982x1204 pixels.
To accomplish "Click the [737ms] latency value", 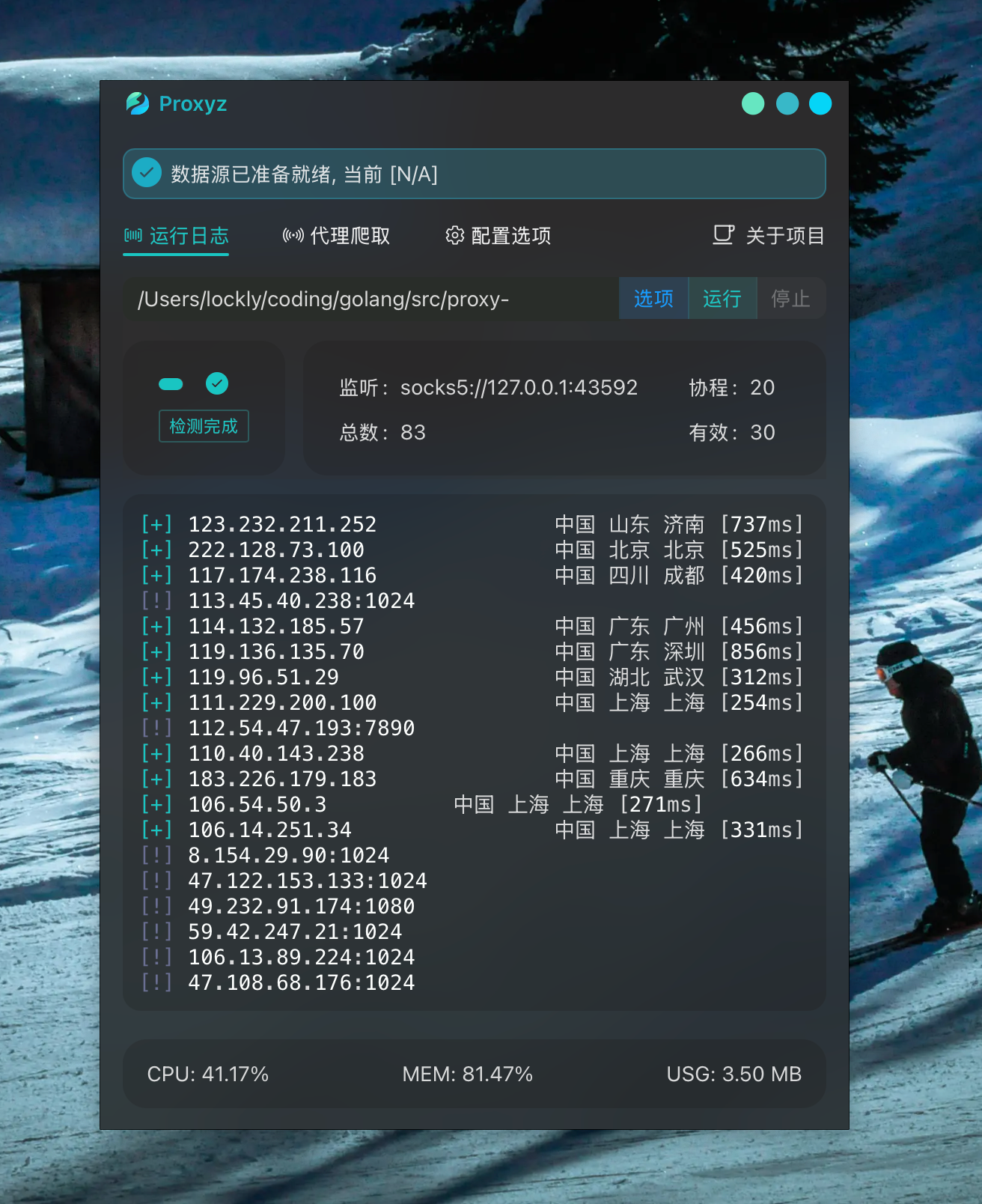I will coord(761,524).
